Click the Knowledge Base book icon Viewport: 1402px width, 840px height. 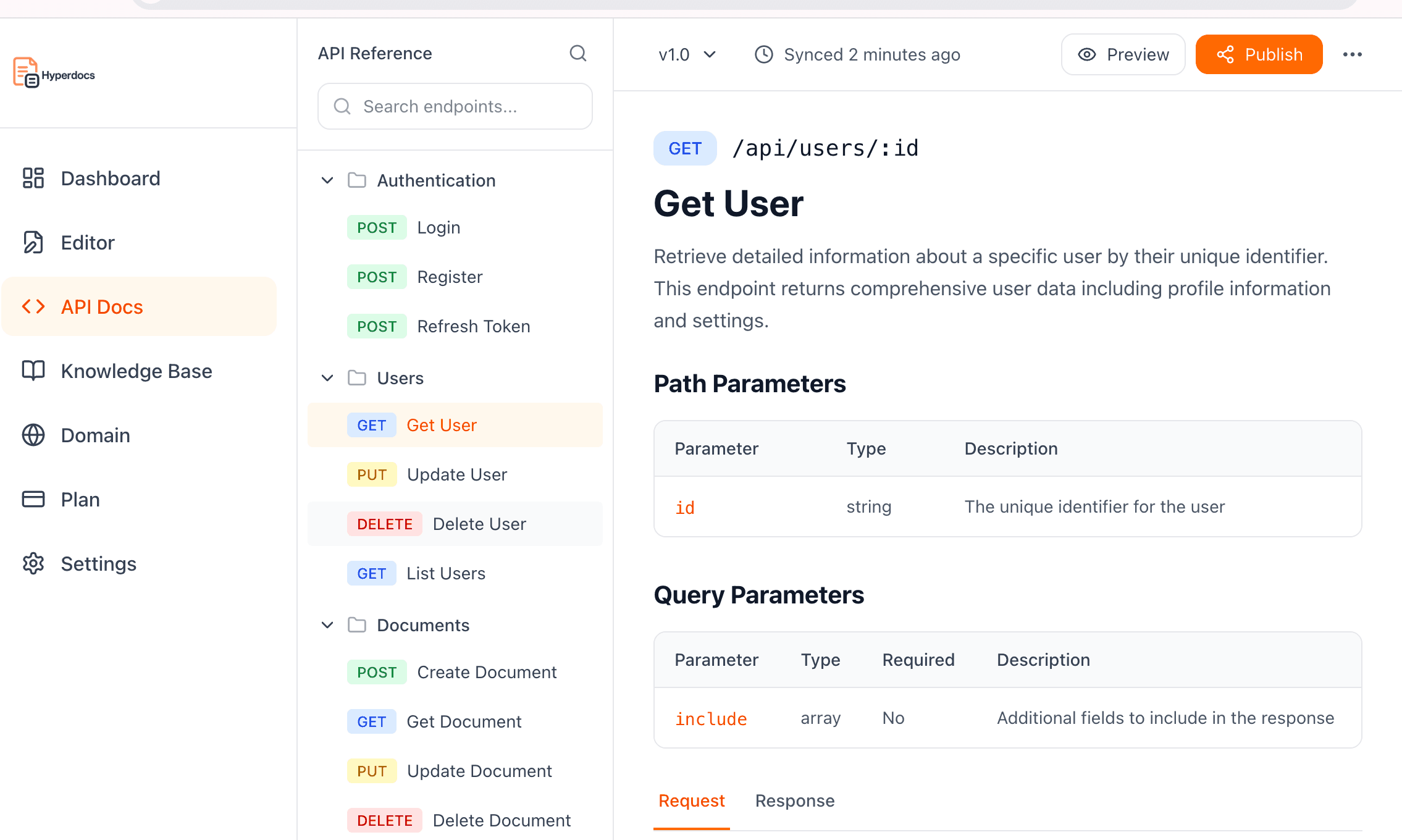point(33,371)
